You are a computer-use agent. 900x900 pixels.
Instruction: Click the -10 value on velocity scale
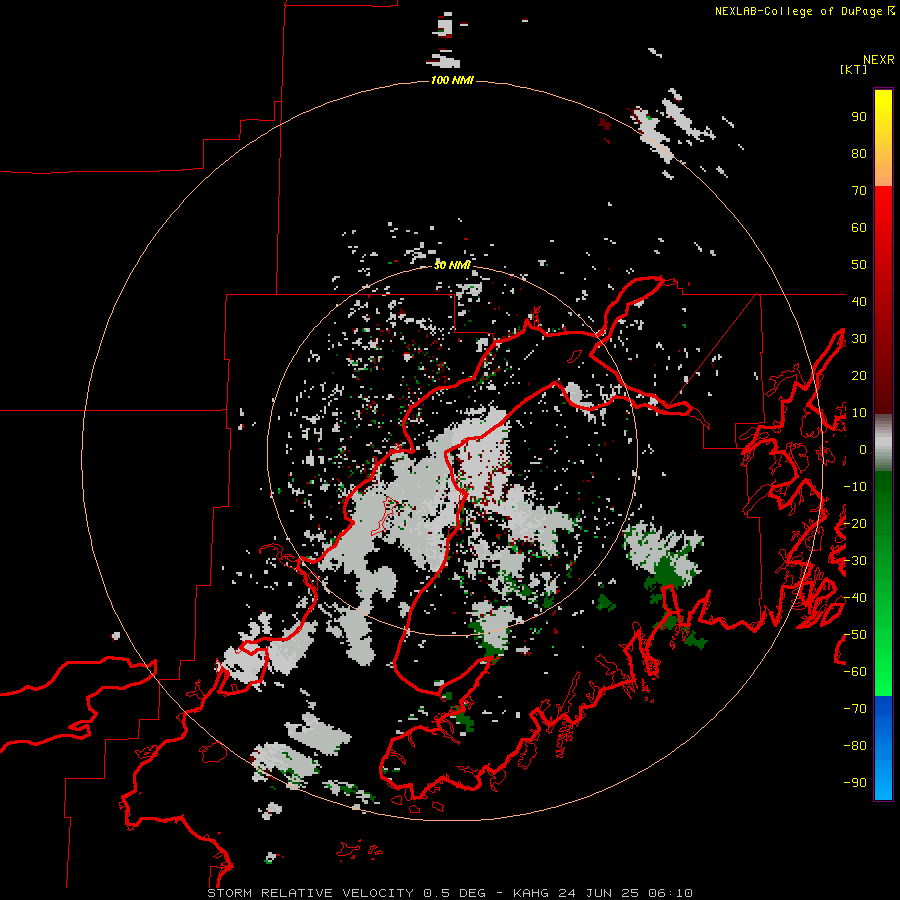[855, 487]
